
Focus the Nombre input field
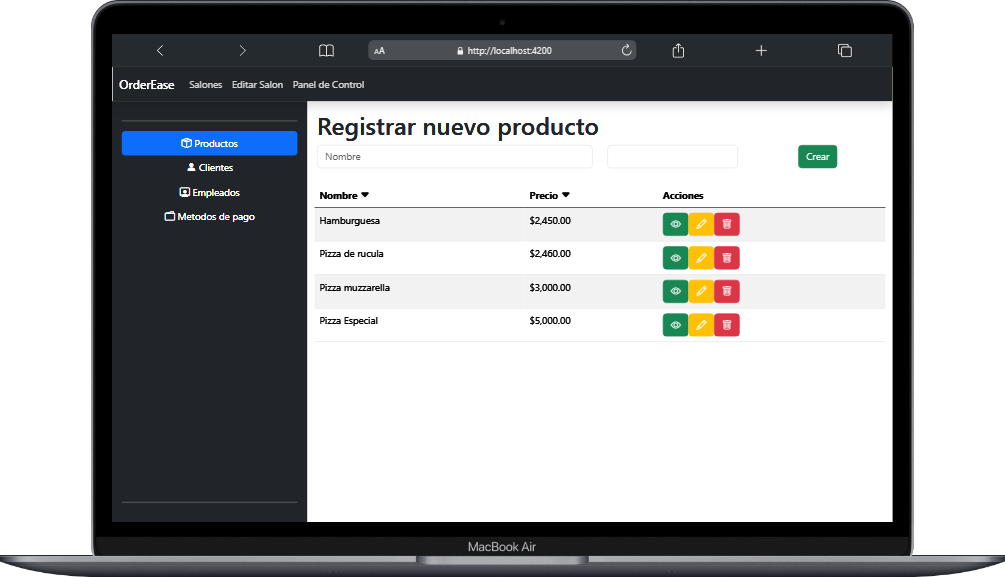[454, 156]
